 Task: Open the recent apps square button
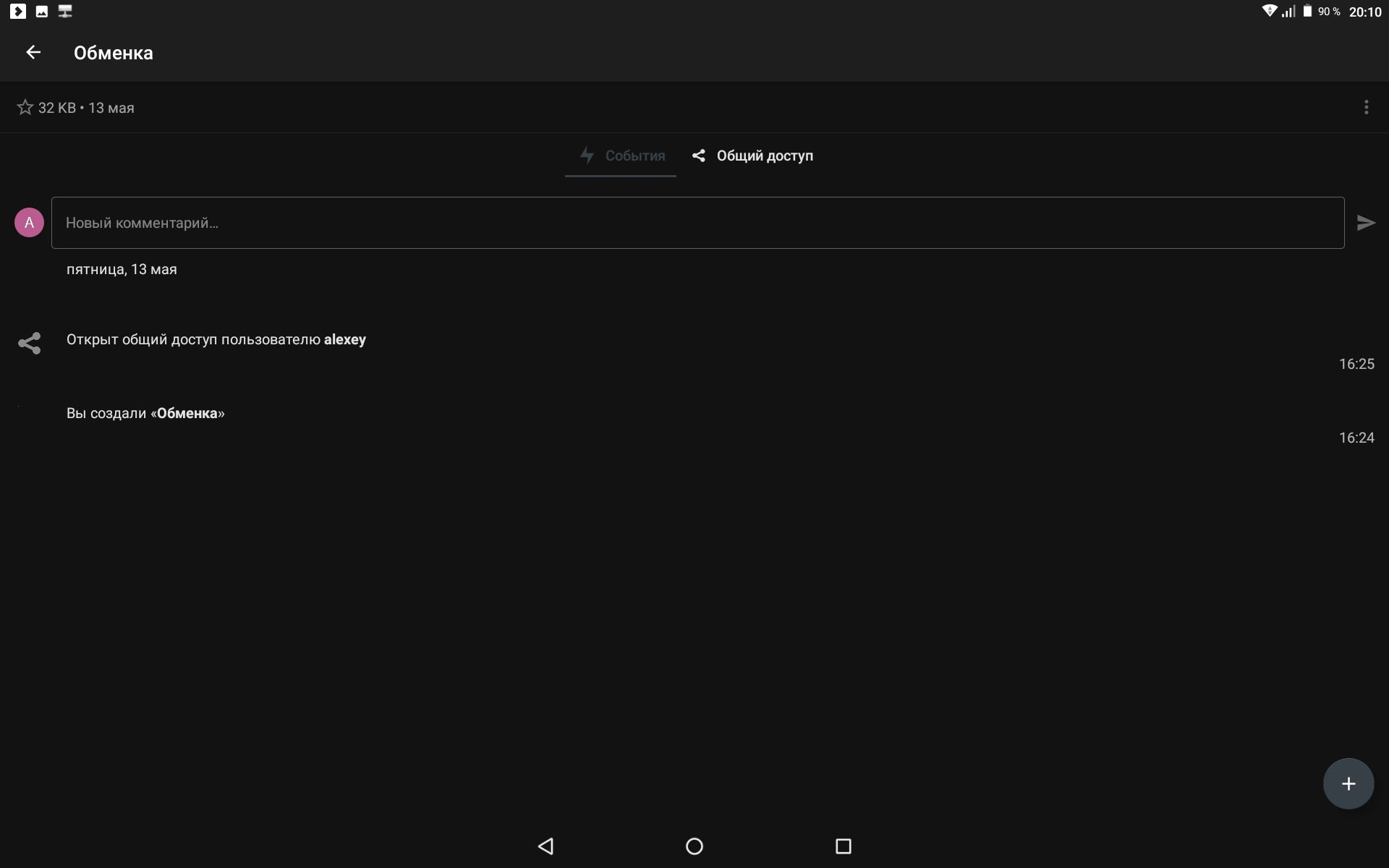tap(843, 846)
